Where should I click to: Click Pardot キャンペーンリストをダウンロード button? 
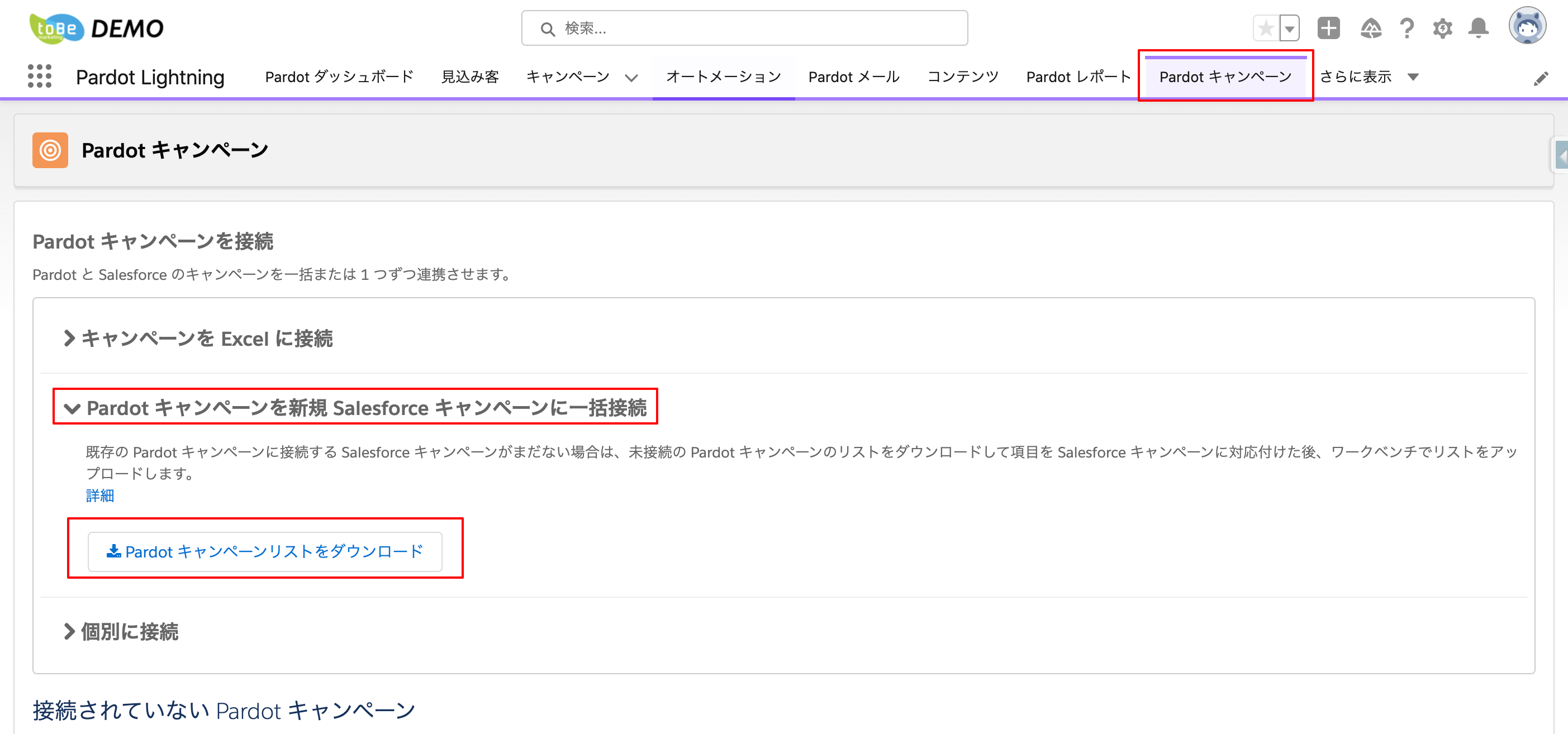pos(265,551)
